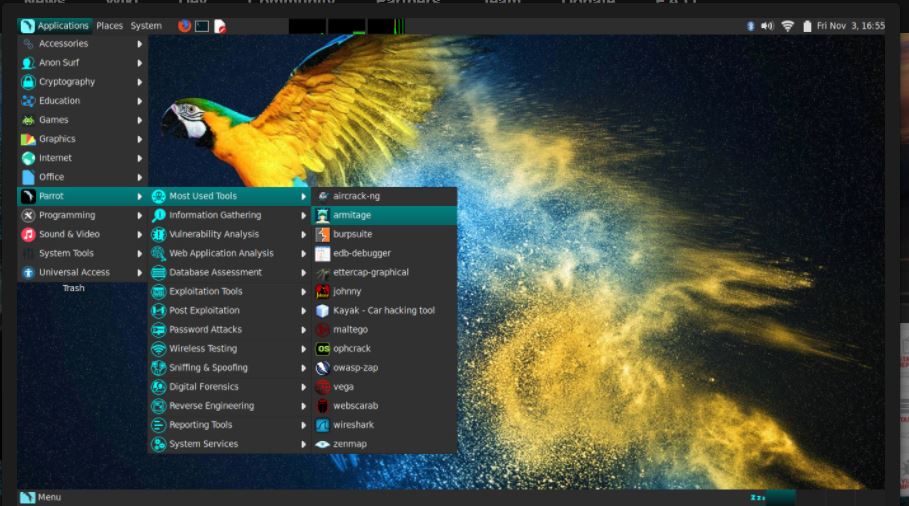Click the vega icon

tap(322, 387)
